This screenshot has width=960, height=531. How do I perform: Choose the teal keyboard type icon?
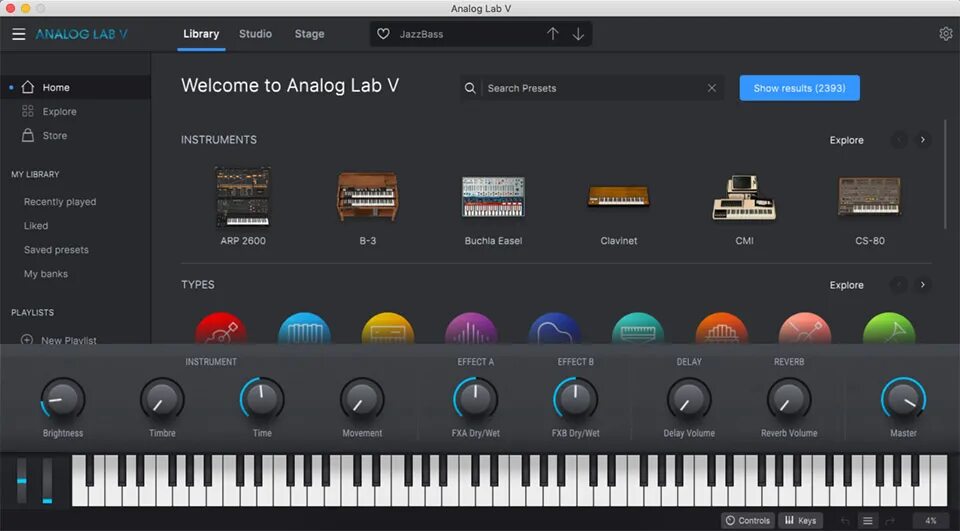[638, 329]
